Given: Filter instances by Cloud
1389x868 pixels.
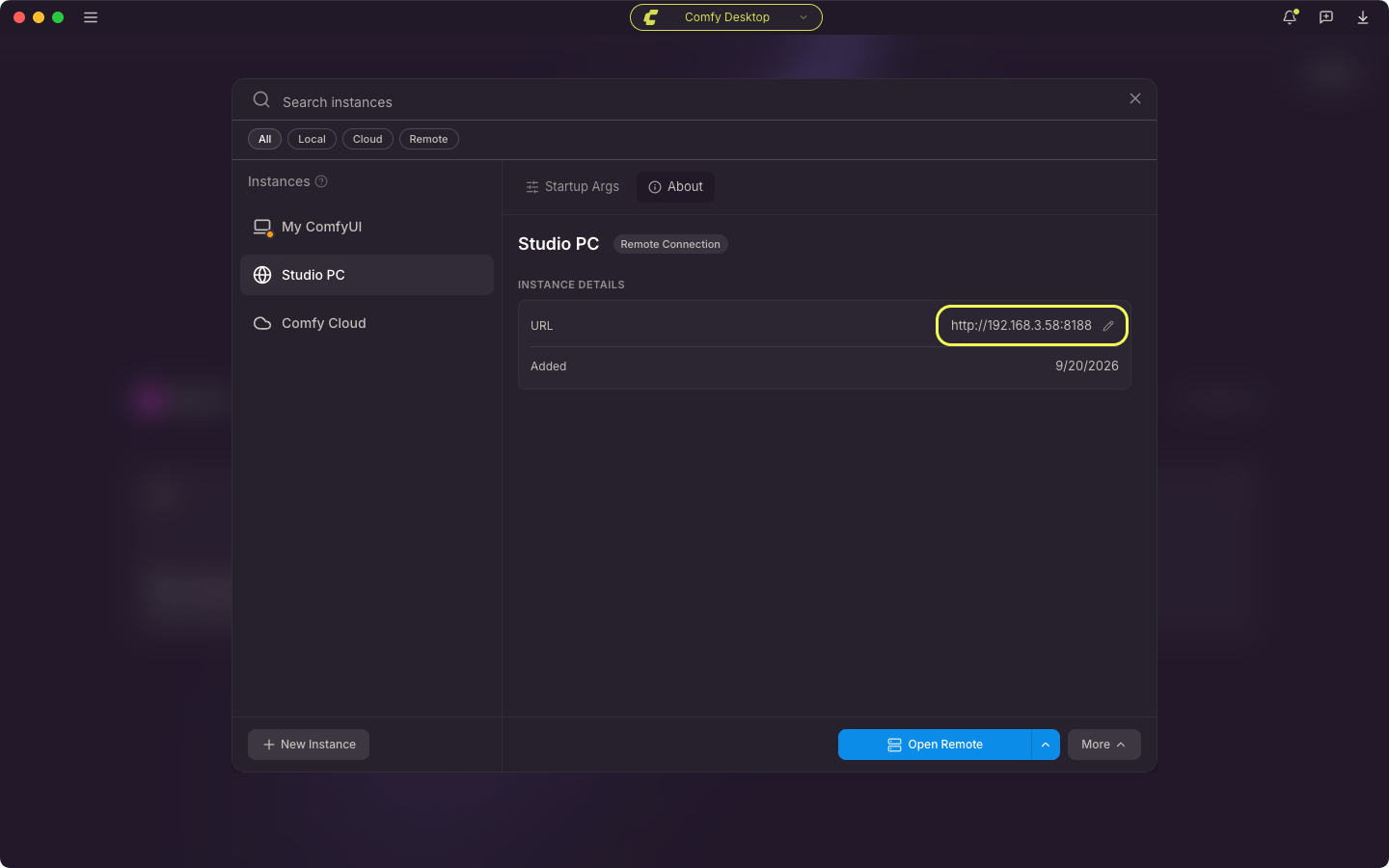Looking at the screenshot, I should click(x=368, y=139).
